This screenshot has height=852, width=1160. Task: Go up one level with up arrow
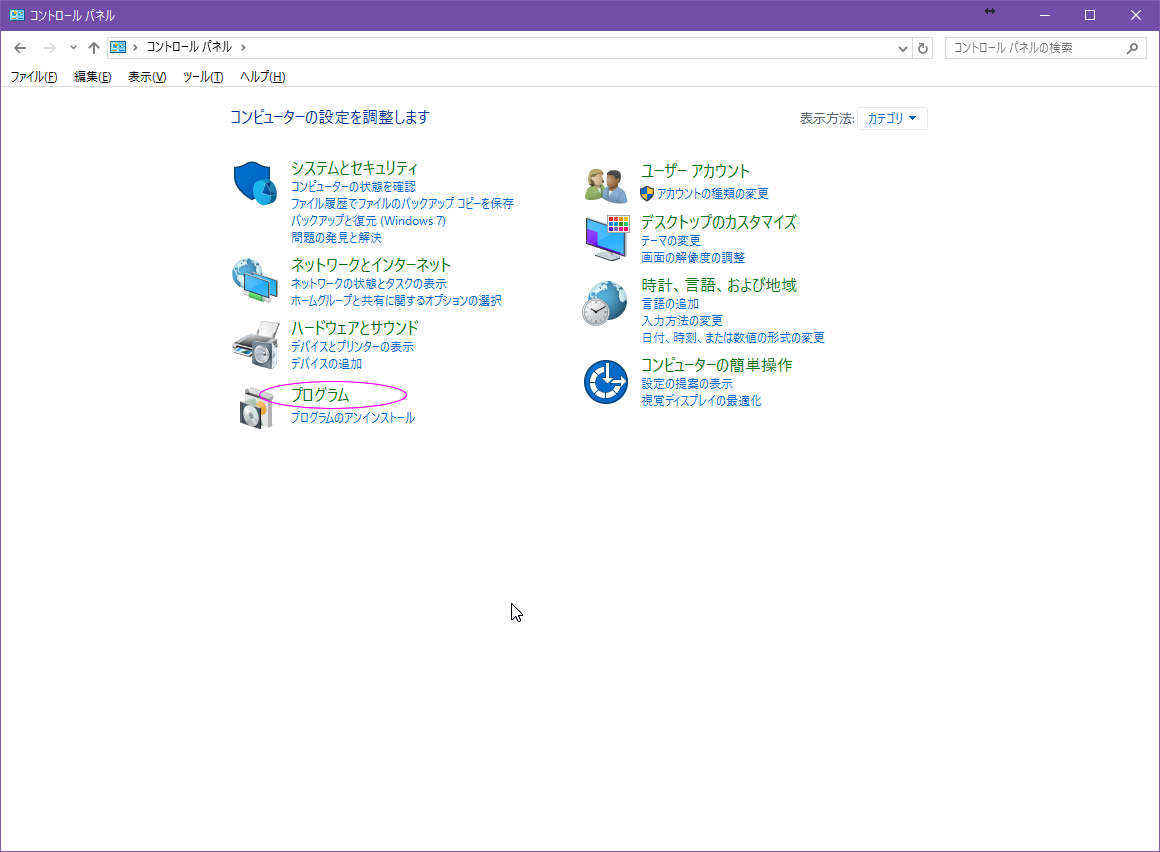coord(94,48)
